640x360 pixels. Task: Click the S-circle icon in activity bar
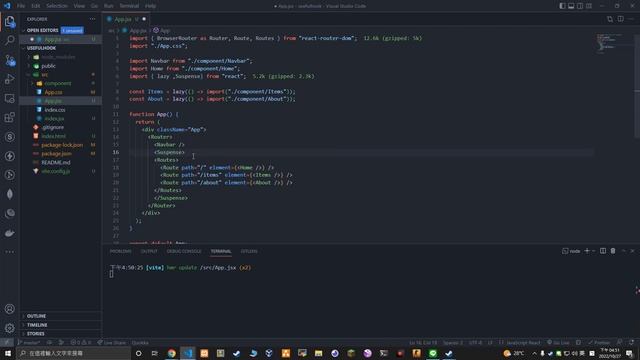pos(10,137)
